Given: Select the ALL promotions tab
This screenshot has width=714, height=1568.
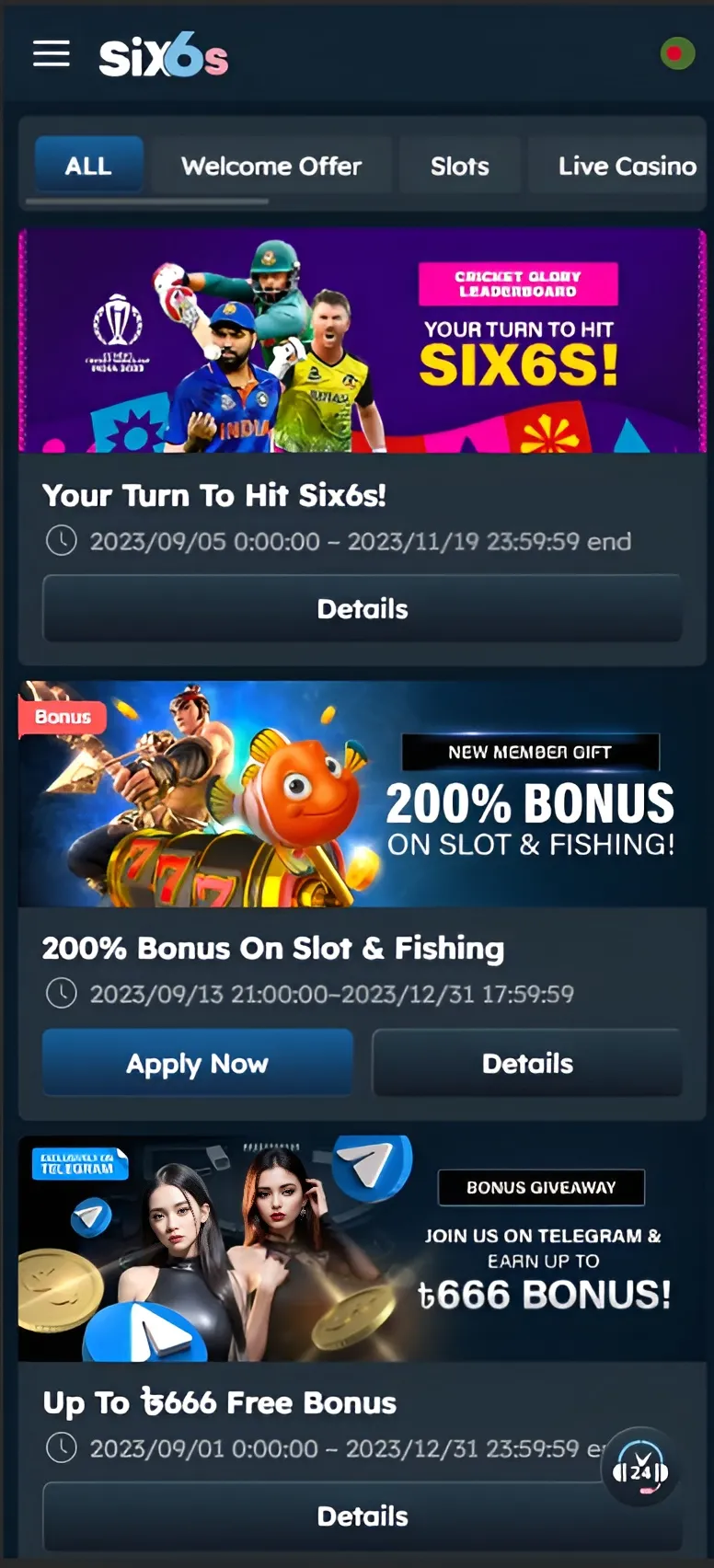Looking at the screenshot, I should click(88, 166).
